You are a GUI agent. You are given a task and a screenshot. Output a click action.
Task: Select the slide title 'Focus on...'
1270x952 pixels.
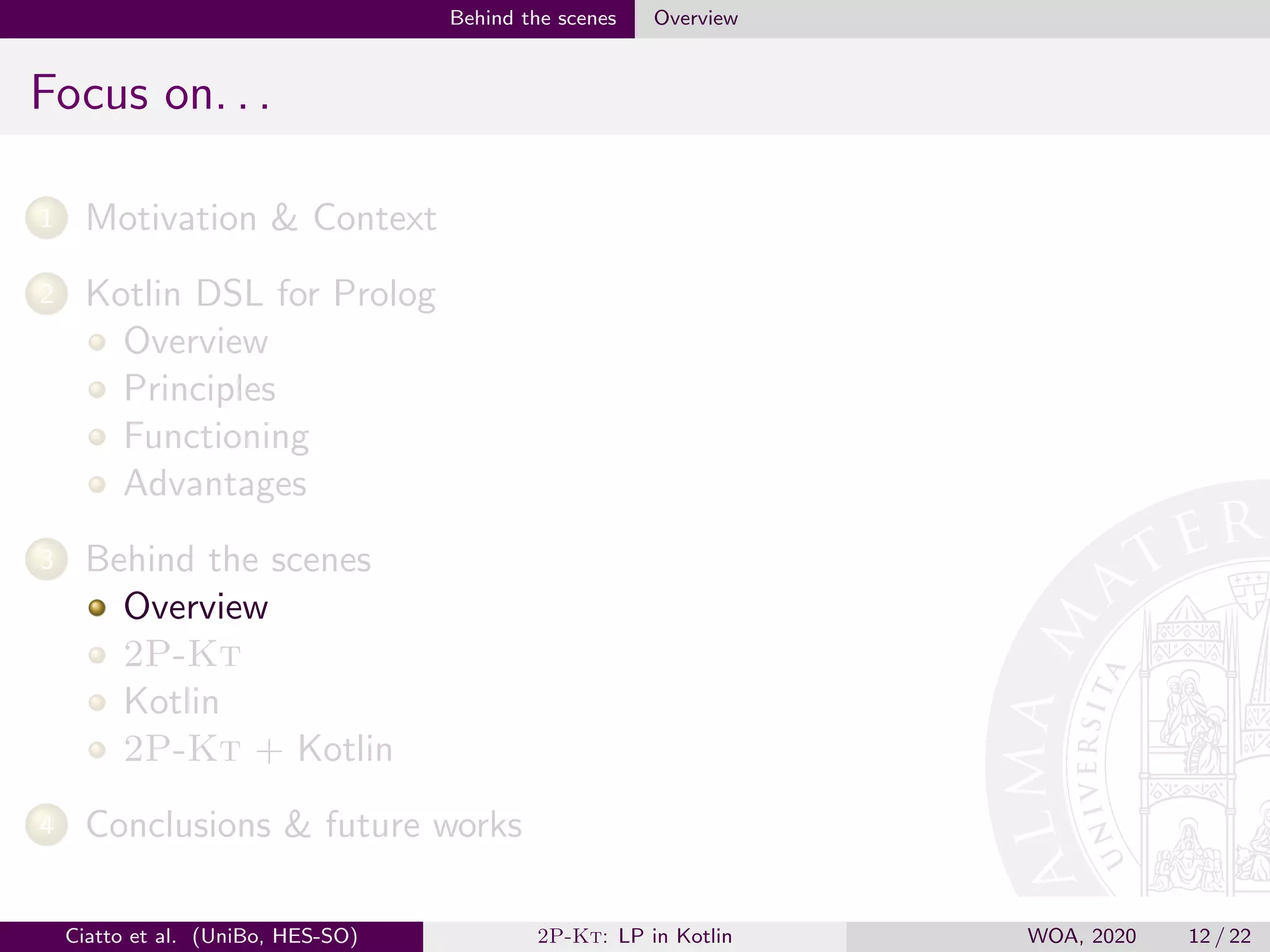(151, 93)
